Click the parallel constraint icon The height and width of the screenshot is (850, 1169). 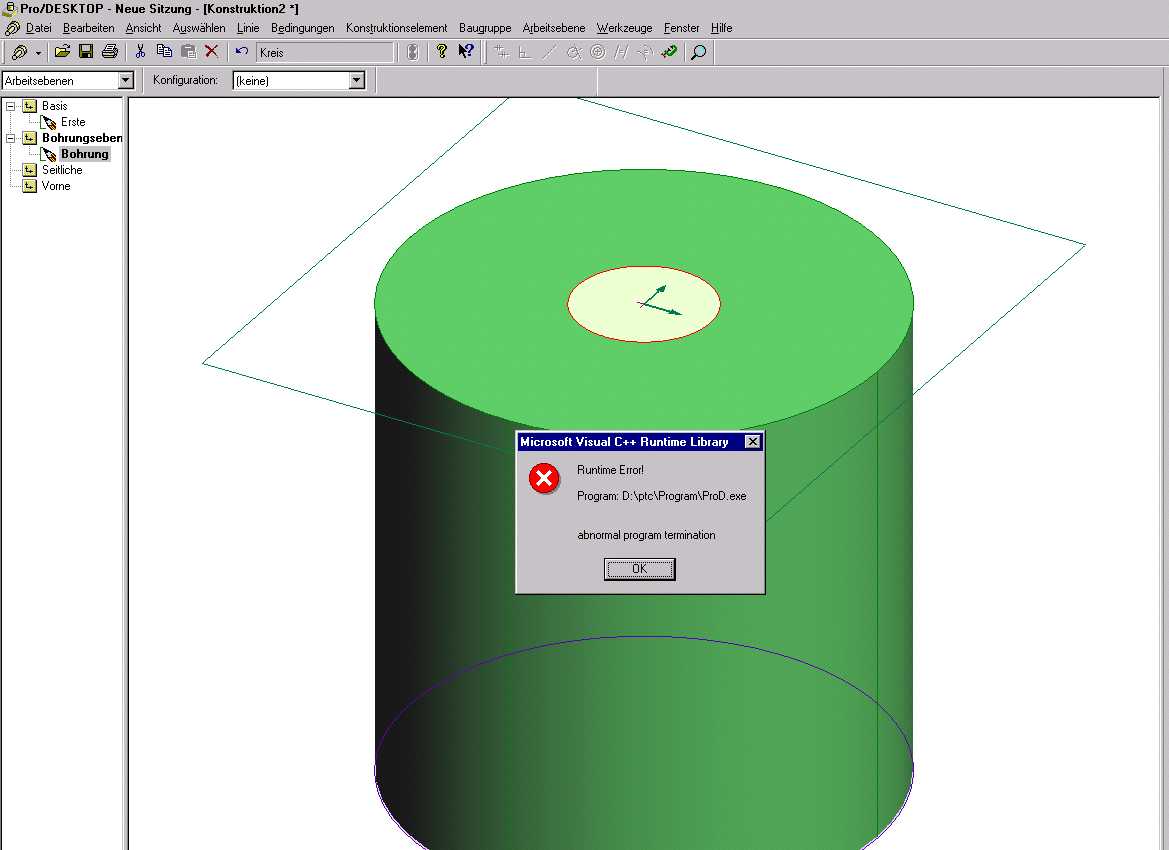621,52
